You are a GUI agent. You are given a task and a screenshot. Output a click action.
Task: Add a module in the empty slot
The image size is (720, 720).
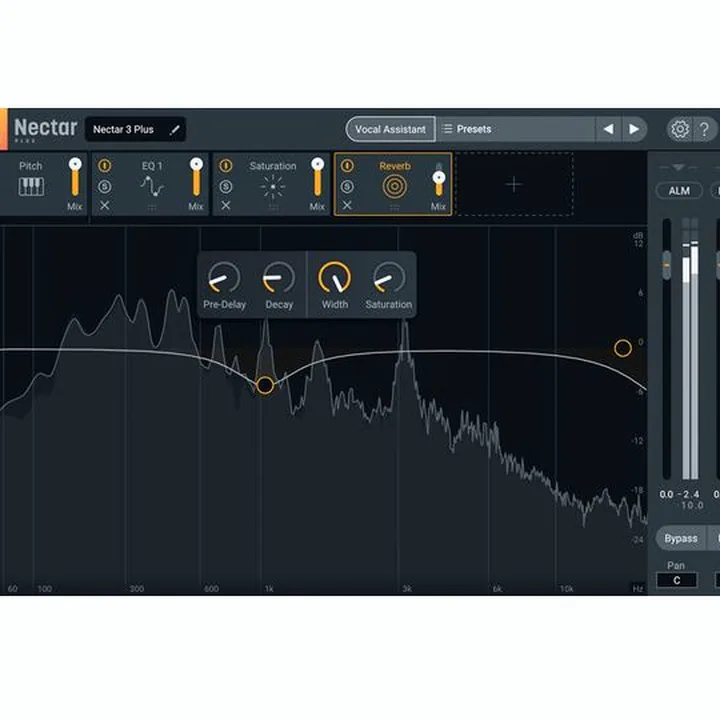click(514, 184)
